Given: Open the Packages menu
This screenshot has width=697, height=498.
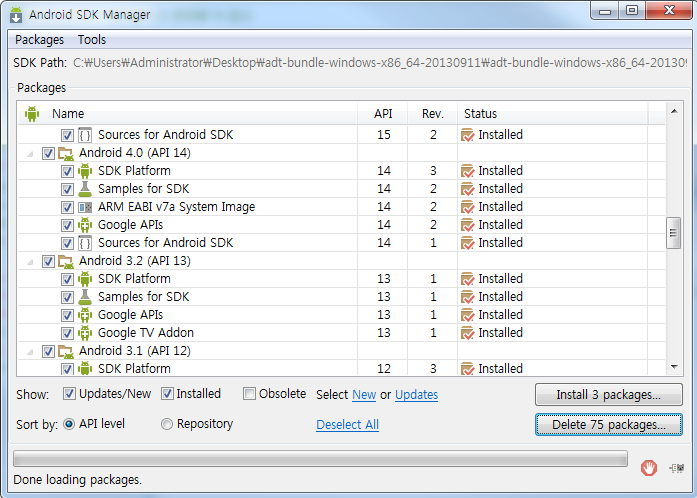Looking at the screenshot, I should [x=40, y=40].
